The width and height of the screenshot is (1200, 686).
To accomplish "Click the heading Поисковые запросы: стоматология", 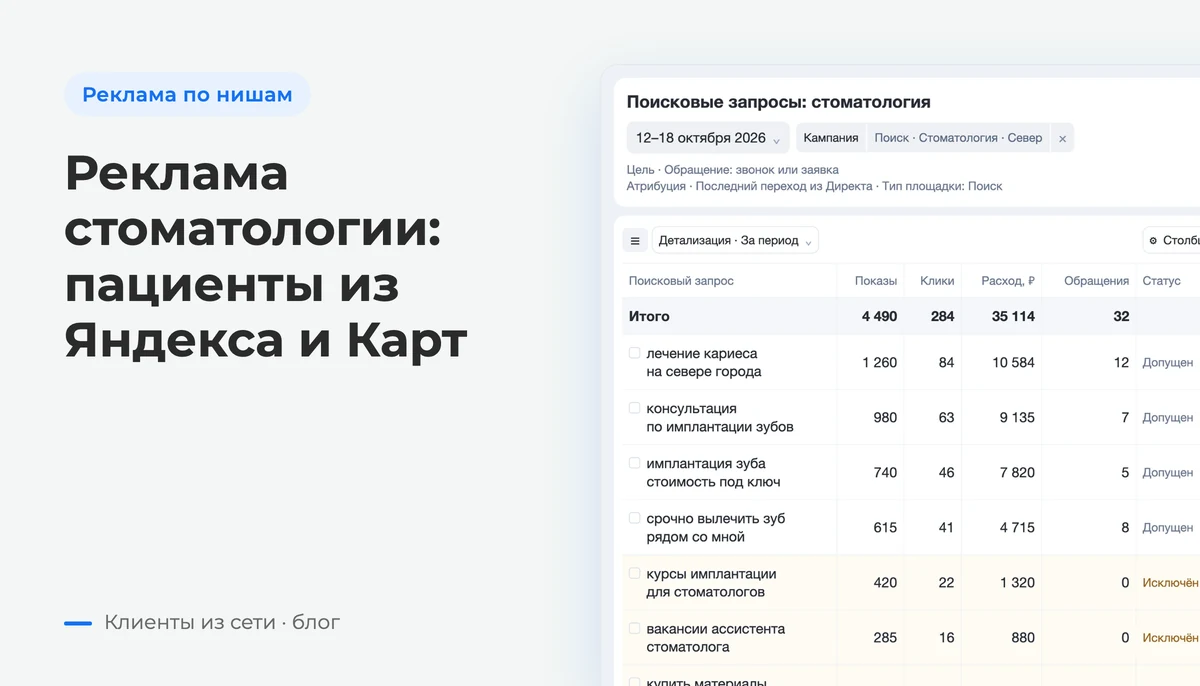I will (x=778, y=102).
